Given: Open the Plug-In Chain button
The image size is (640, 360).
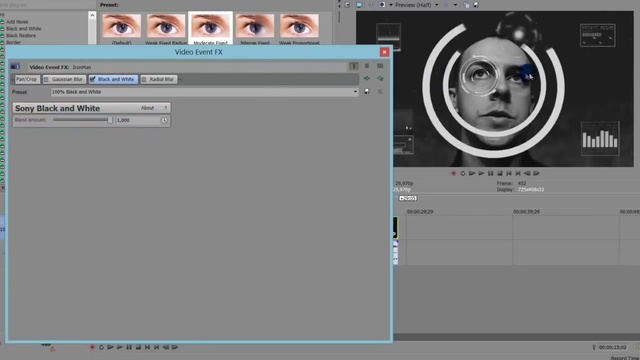Looking at the screenshot, I should tap(367, 78).
